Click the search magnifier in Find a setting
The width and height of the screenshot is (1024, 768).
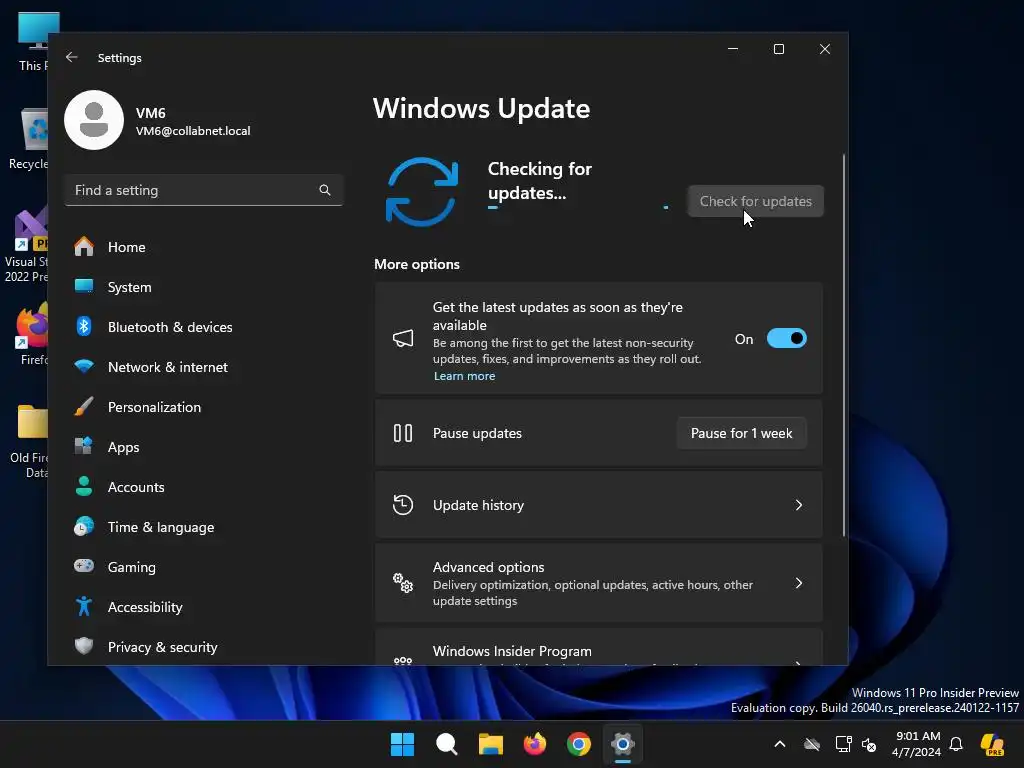tap(325, 190)
